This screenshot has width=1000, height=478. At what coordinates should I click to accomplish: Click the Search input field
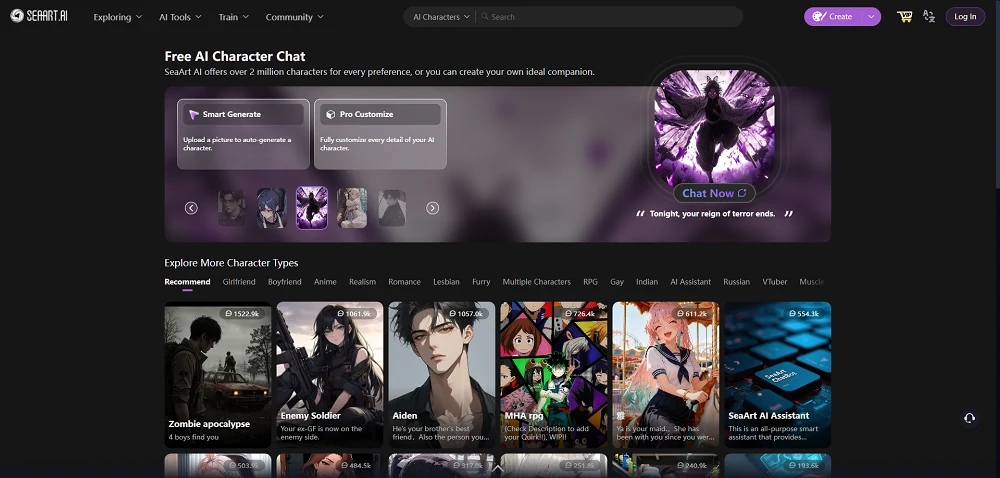click(x=612, y=17)
